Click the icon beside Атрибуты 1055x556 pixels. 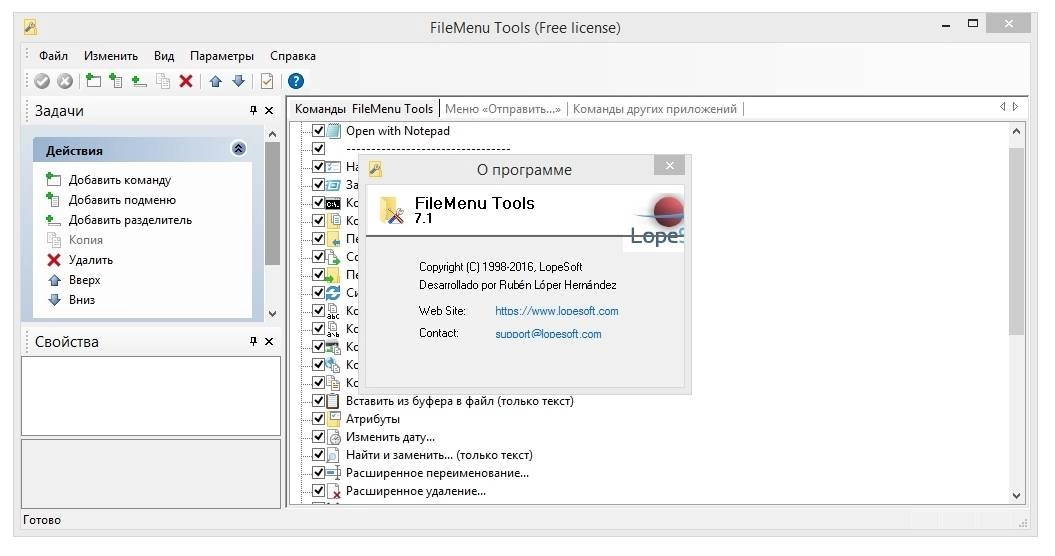click(x=333, y=419)
